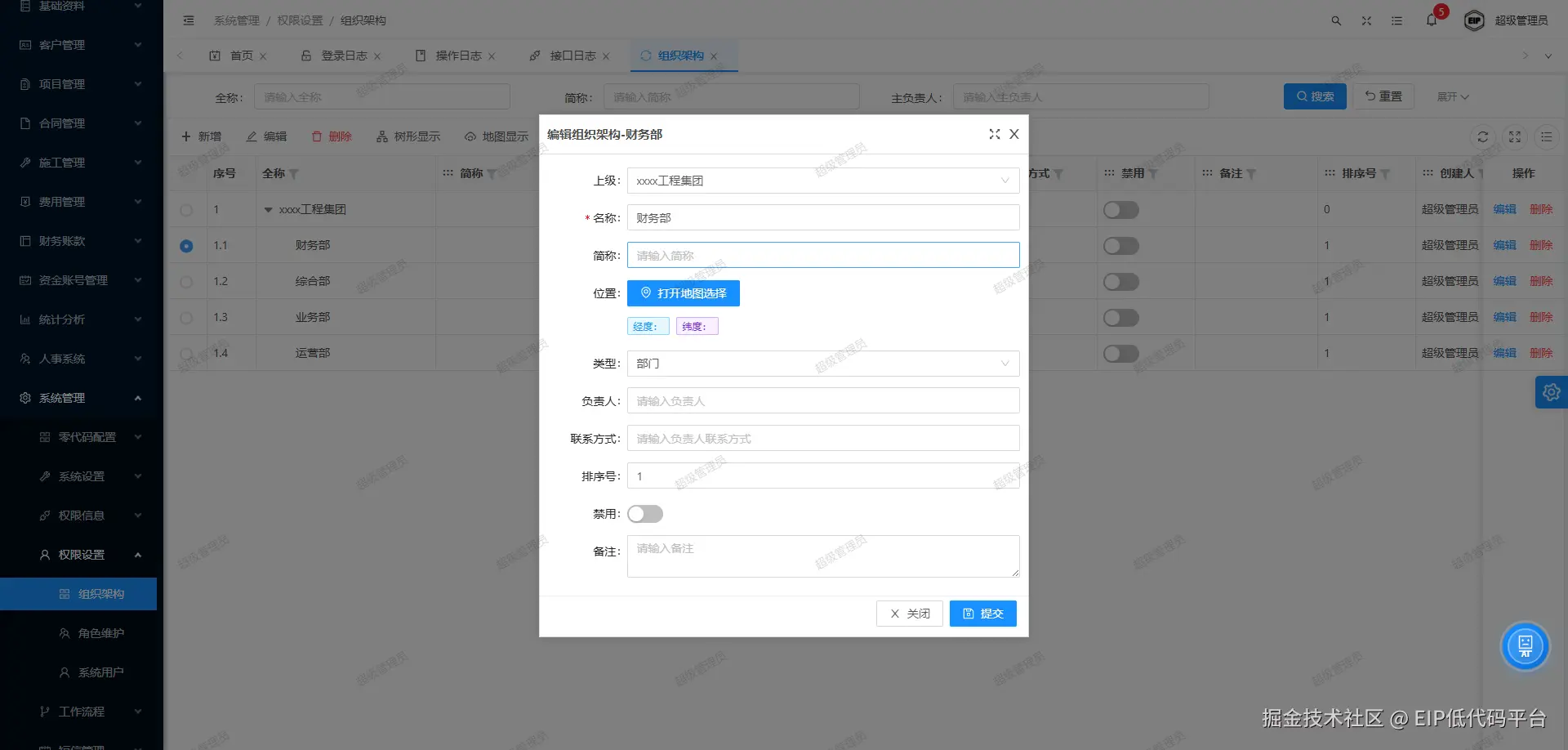This screenshot has height=750, width=1568.
Task: Focus the 负责人 input field
Action: pyautogui.click(x=823, y=400)
